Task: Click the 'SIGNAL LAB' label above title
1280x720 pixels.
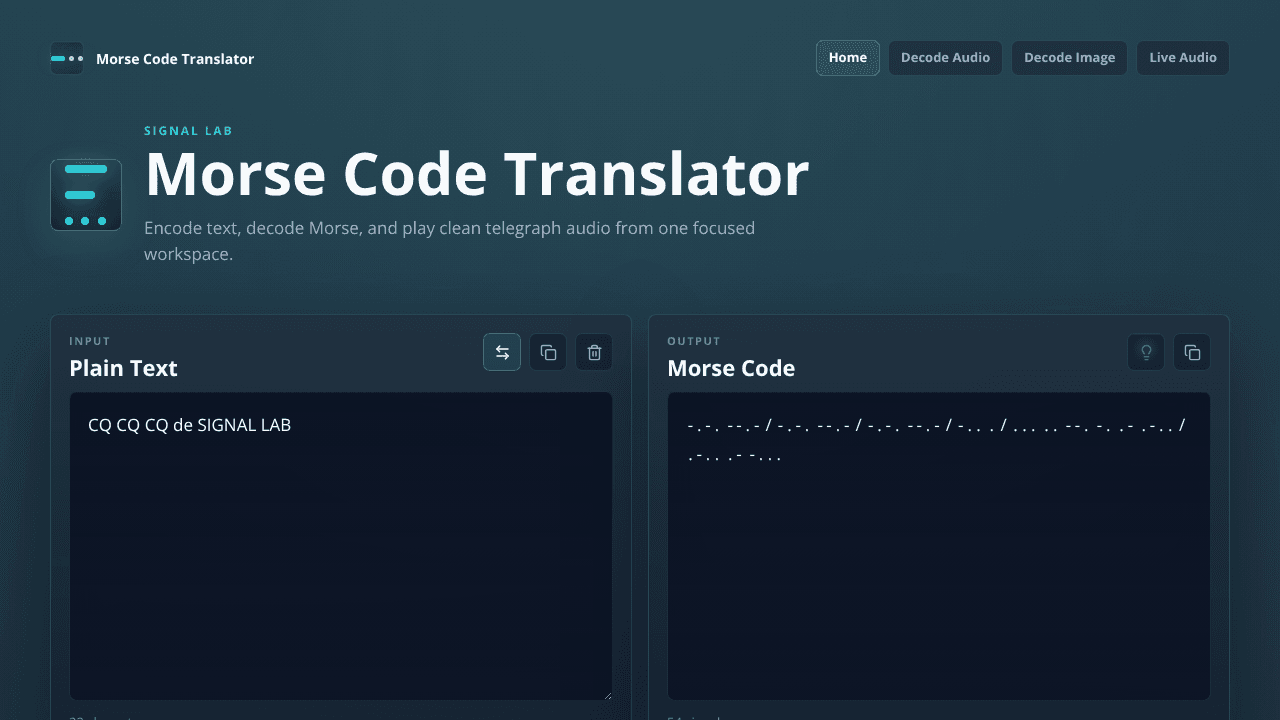Action: click(188, 131)
